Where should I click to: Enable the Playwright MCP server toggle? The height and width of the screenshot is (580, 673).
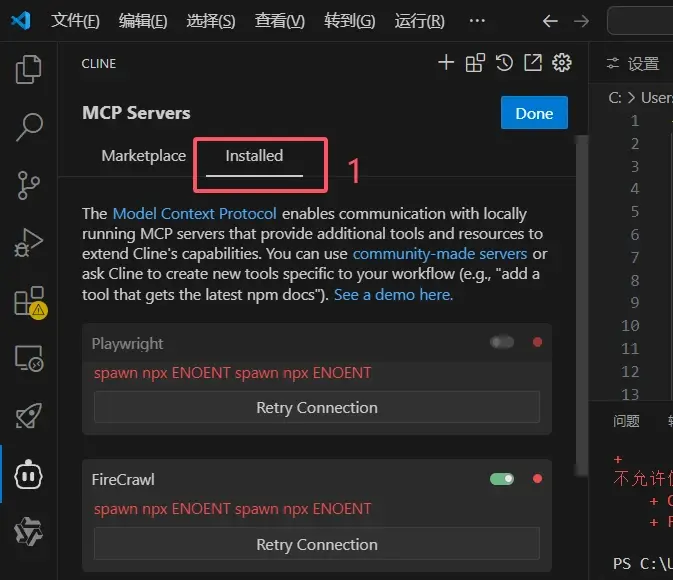tap(502, 343)
